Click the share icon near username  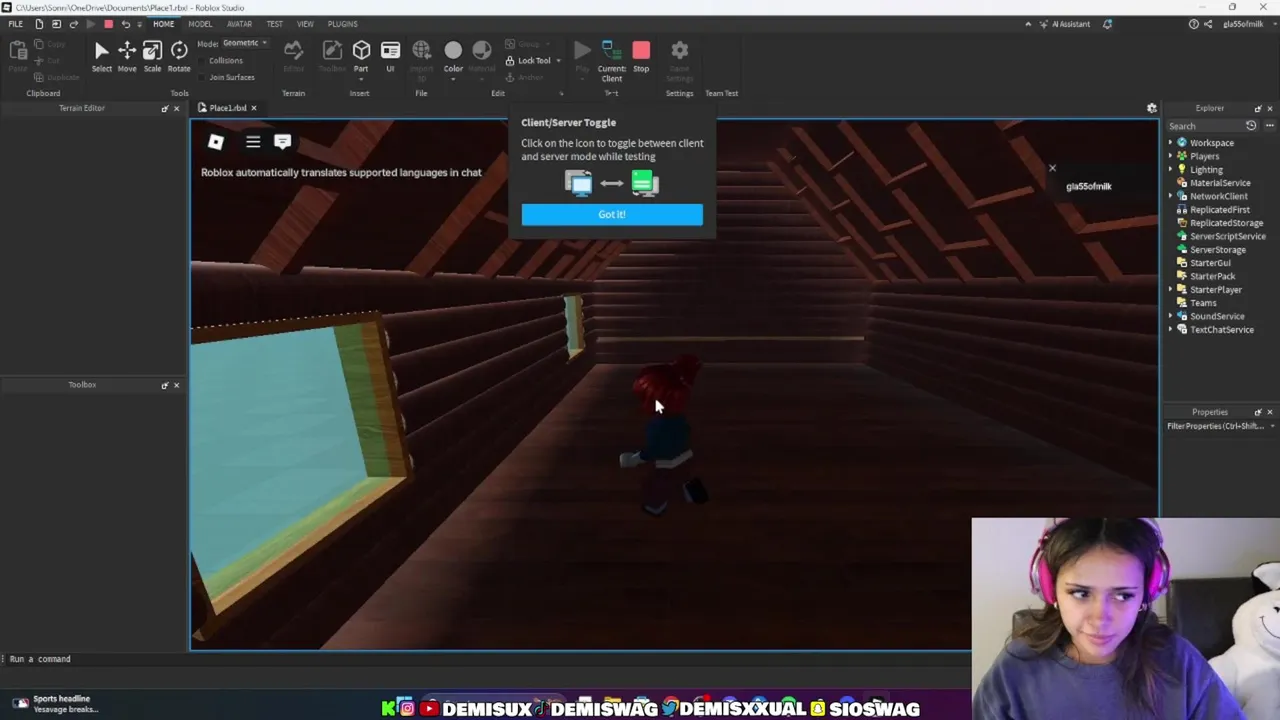coord(1209,24)
